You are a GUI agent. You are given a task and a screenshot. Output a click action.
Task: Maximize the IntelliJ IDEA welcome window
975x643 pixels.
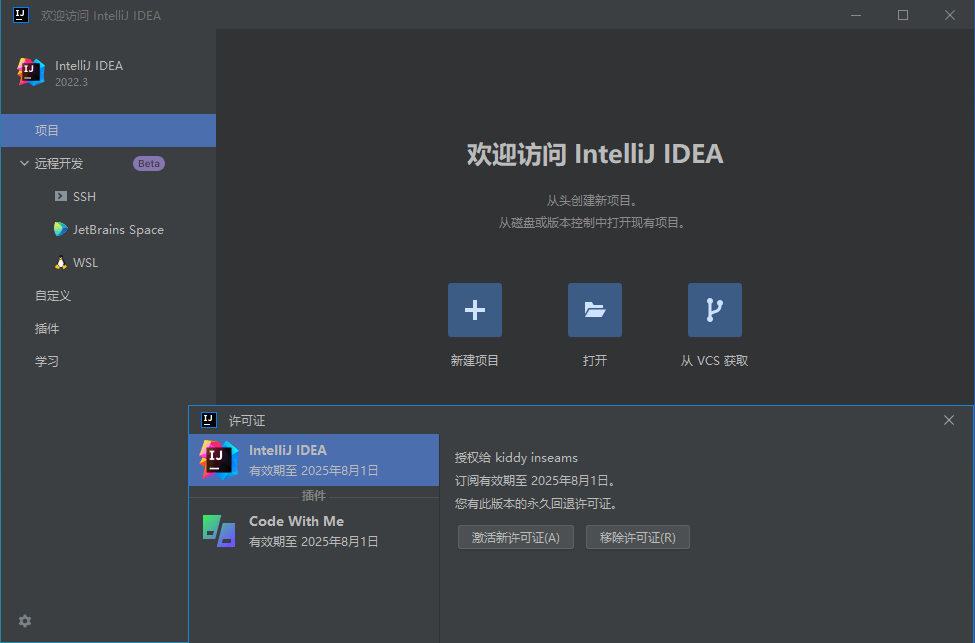coord(903,15)
